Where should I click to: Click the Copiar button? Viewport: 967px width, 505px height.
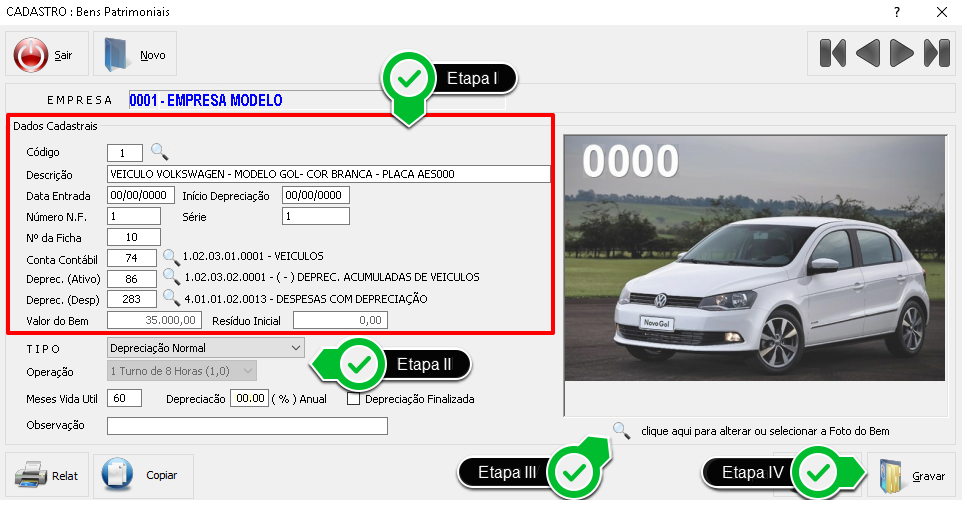click(x=143, y=475)
